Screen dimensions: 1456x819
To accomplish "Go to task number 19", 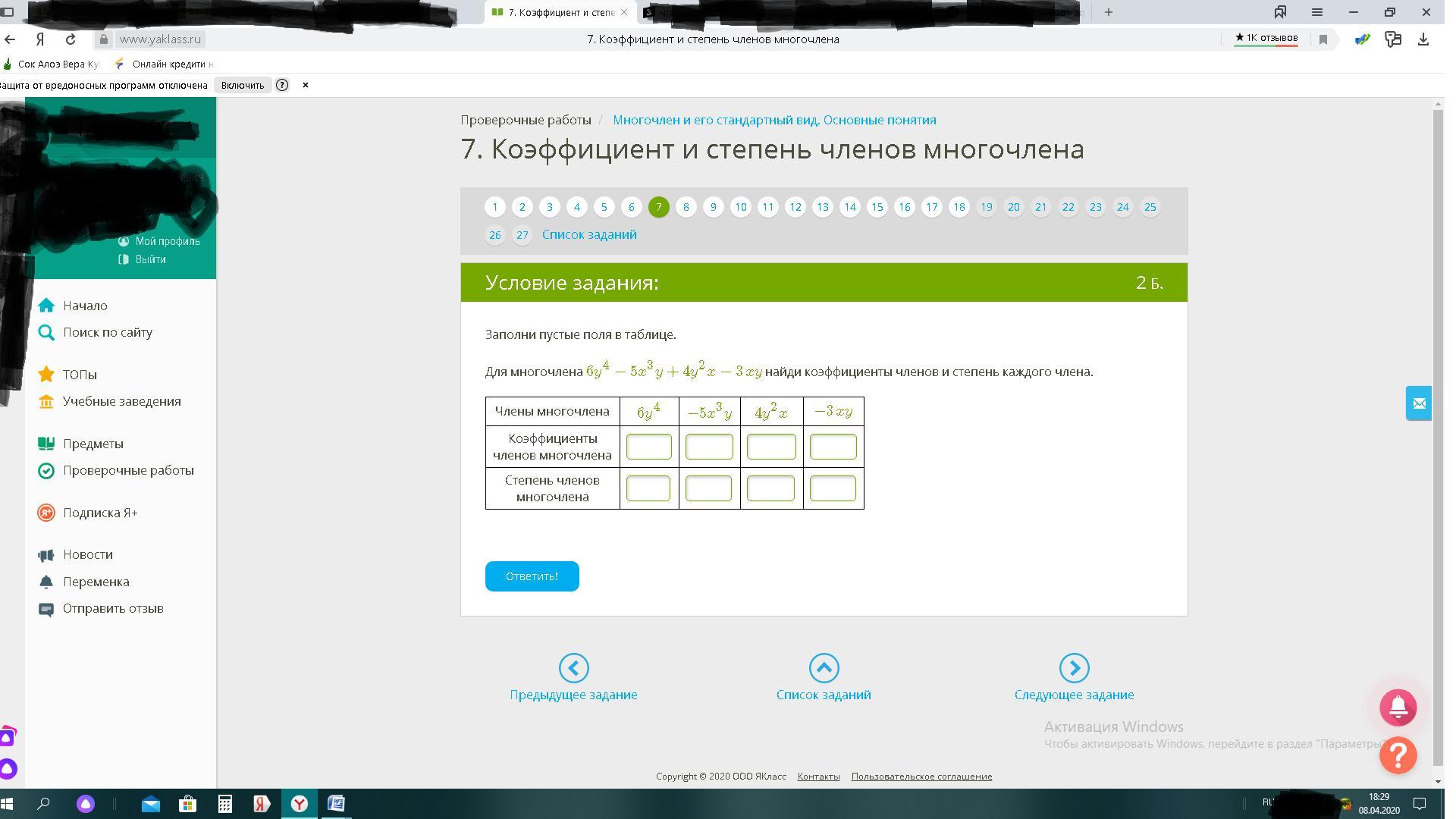I will [x=986, y=207].
